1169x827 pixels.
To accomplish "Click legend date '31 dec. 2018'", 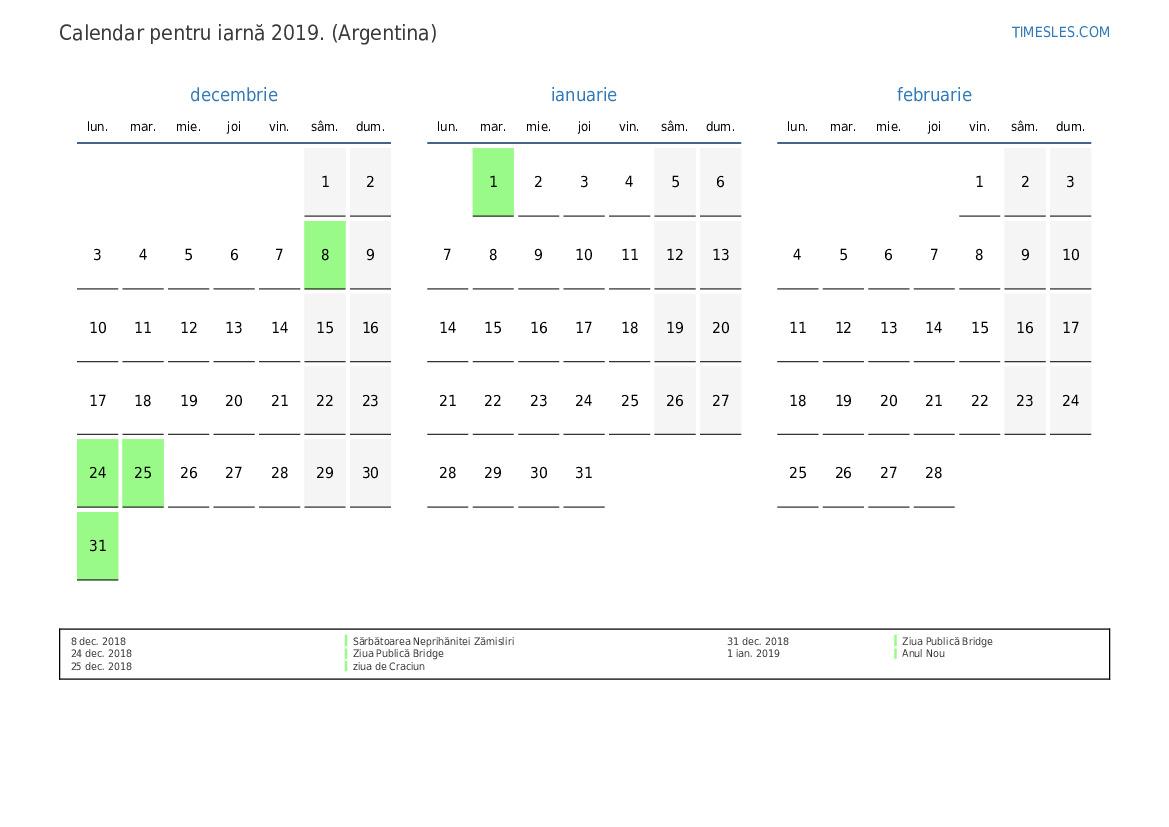I will point(758,641).
